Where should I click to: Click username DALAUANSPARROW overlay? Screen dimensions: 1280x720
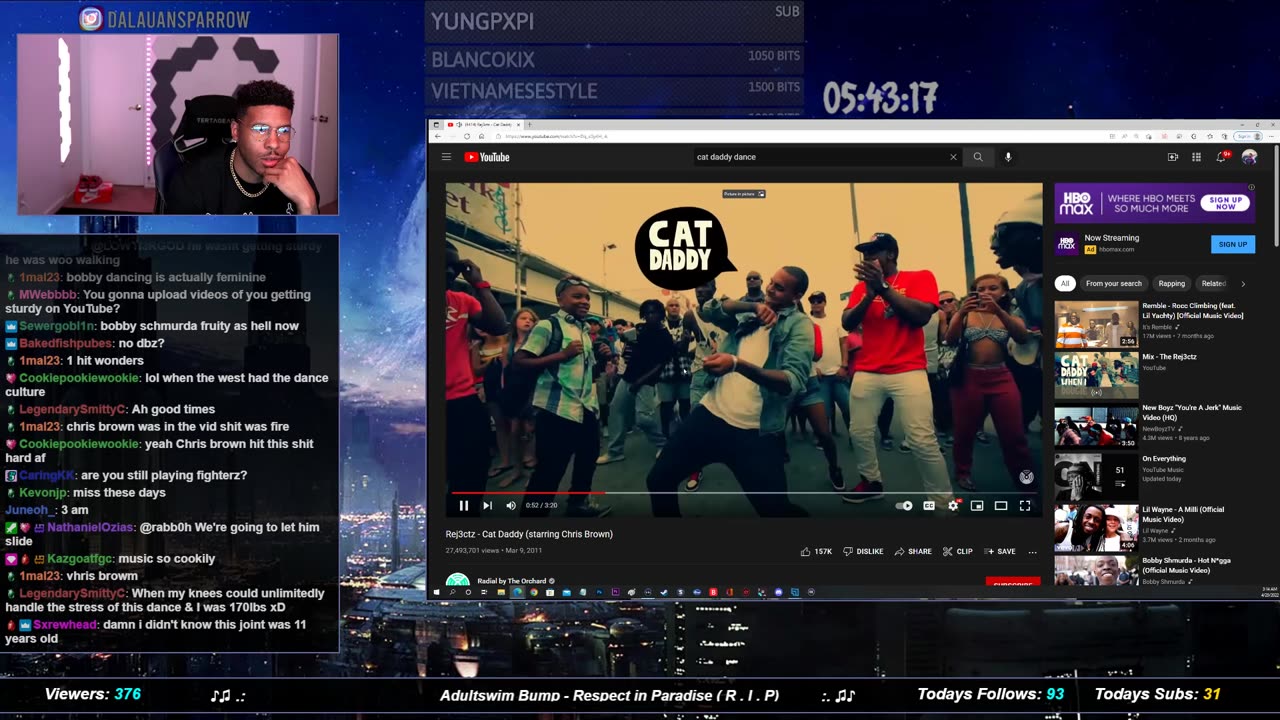pyautogui.click(x=178, y=19)
